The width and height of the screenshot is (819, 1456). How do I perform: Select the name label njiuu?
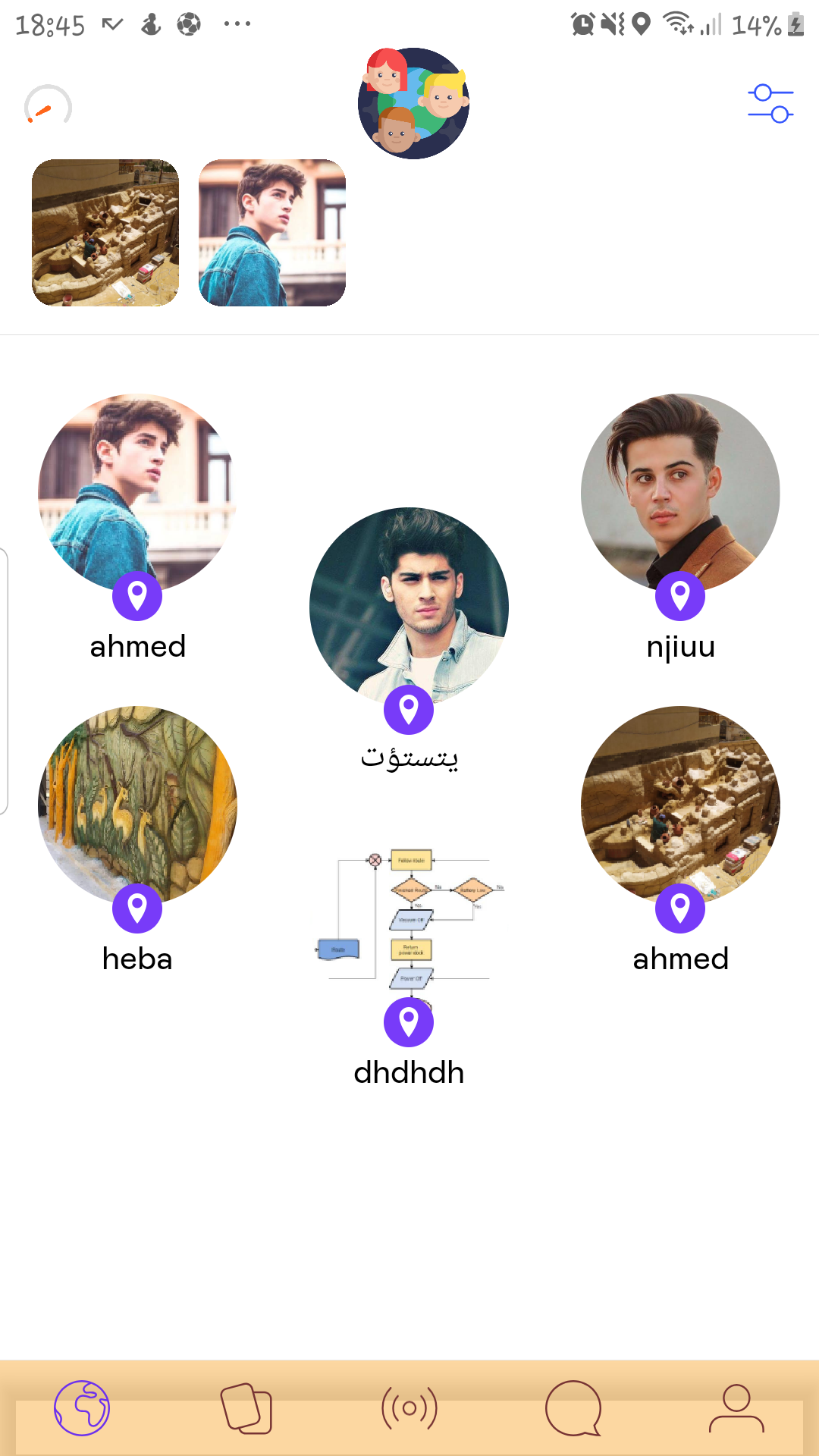click(681, 648)
